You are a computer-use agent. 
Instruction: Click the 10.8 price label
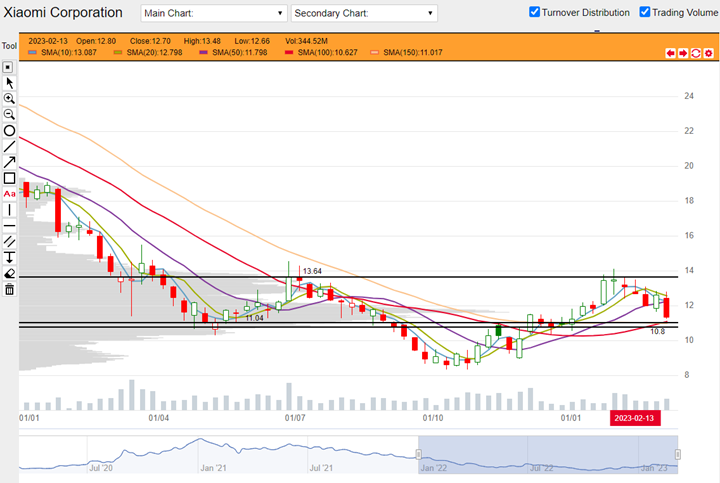658,331
